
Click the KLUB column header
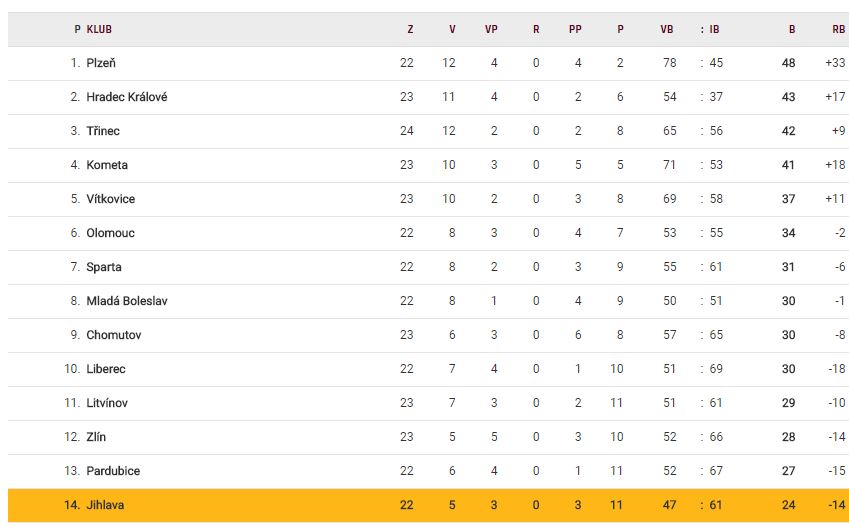(x=100, y=29)
